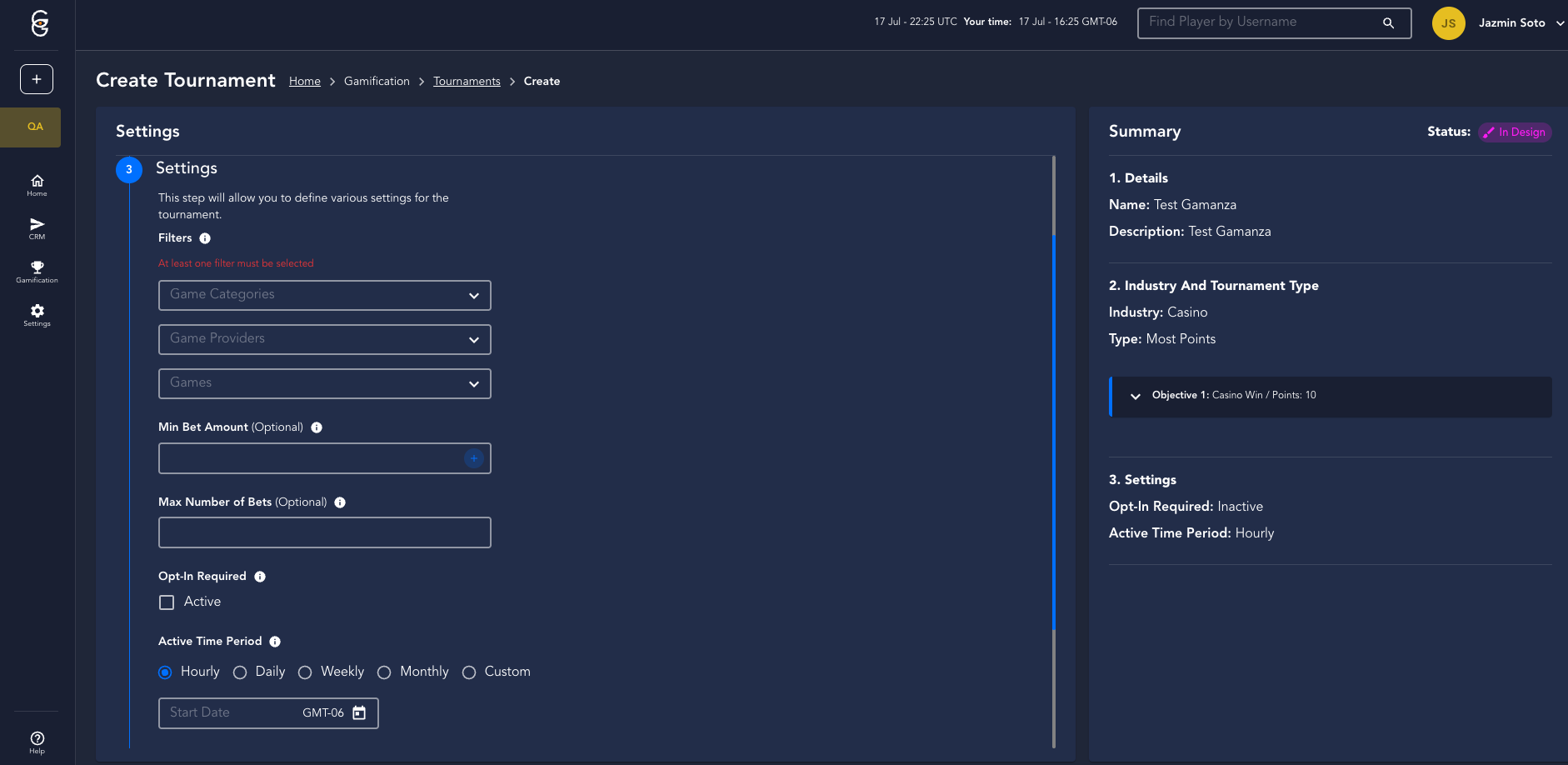Screen dimensions: 1568x765
Task: Click the Home breadcrumb link
Action: [304, 82]
